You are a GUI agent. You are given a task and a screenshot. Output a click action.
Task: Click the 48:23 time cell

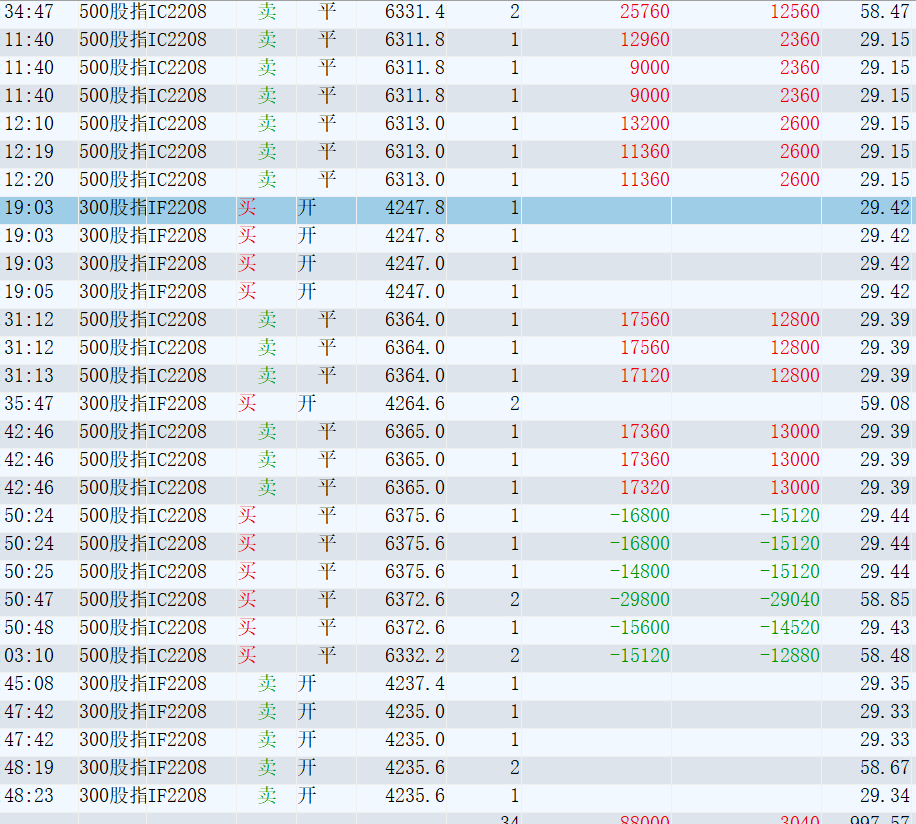(29, 796)
